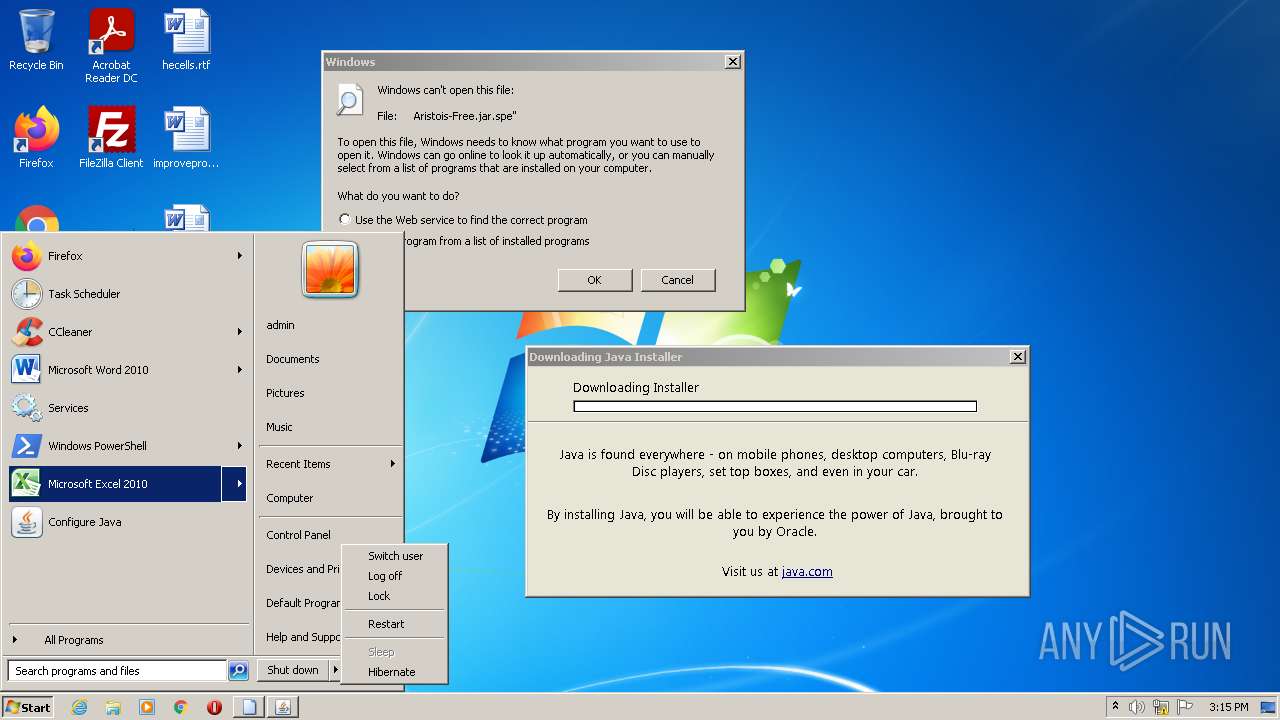Click OK in Windows can't open file dialog
The width and height of the screenshot is (1280, 720).
[594, 280]
